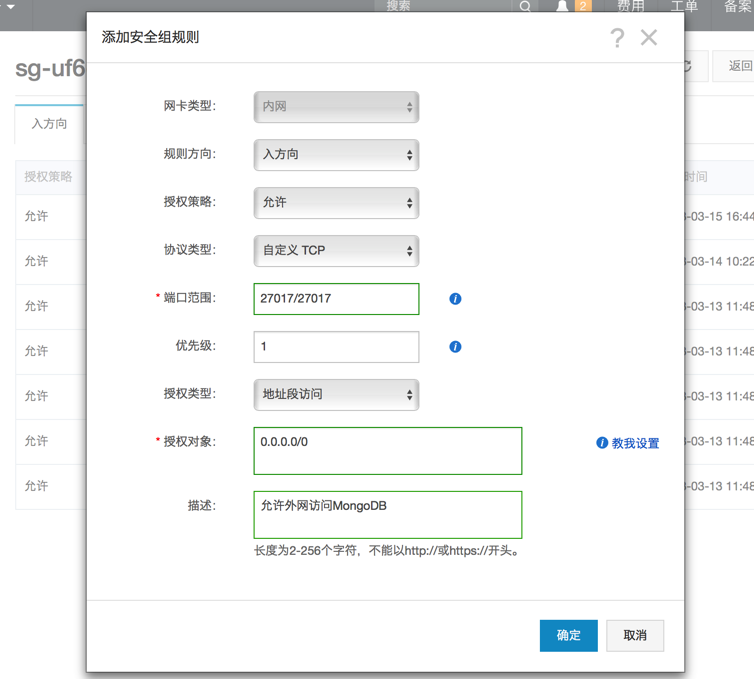Screen dimensions: 754x679
Task: Click the info icon beside 端口范围
Action: pyautogui.click(x=455, y=299)
